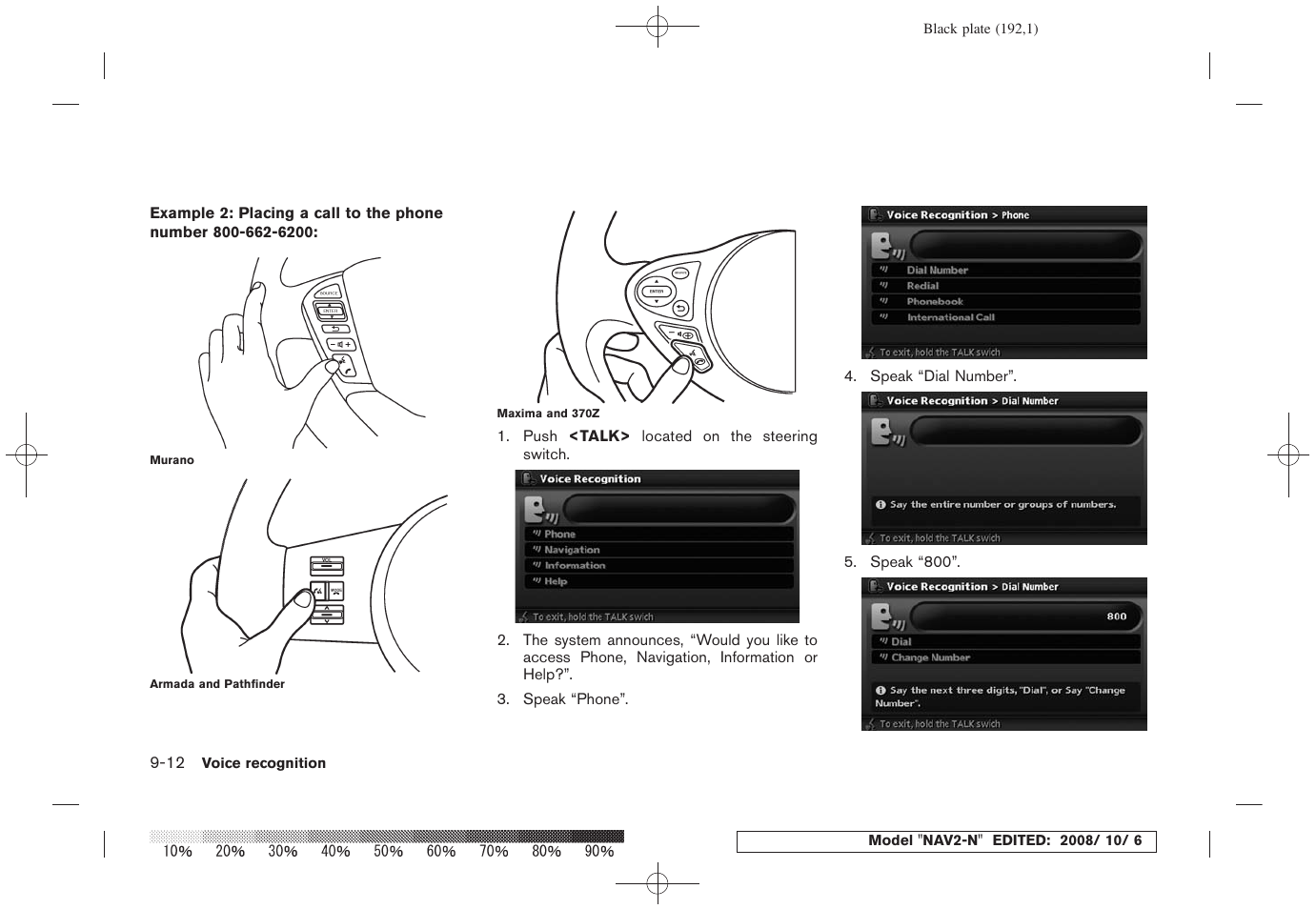Click the 10% swatch in the grayscale bar
1316x909 pixels.
[176, 837]
